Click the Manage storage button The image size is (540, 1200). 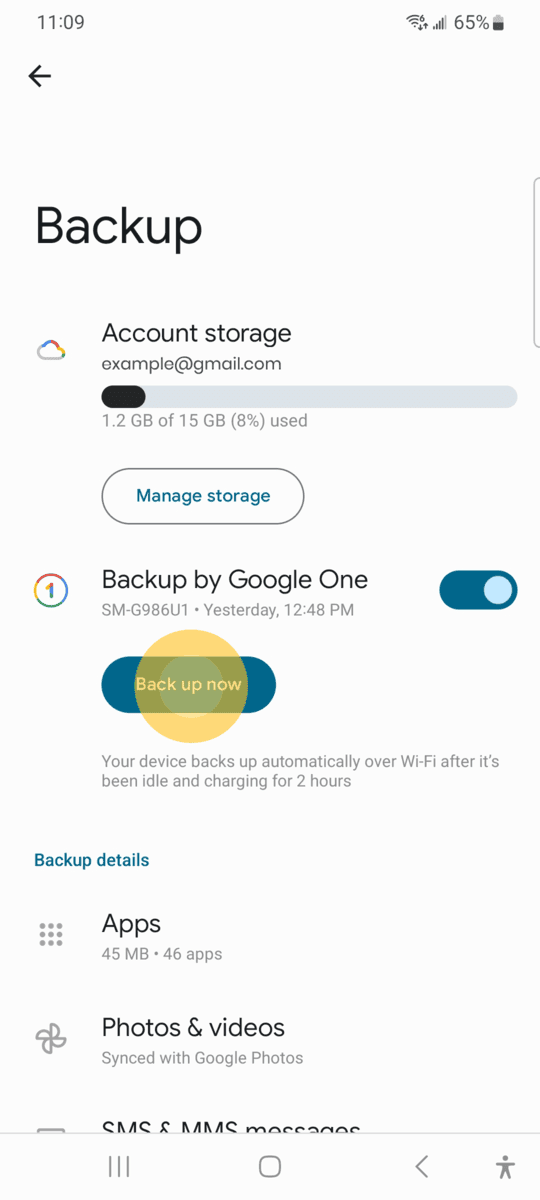point(203,496)
